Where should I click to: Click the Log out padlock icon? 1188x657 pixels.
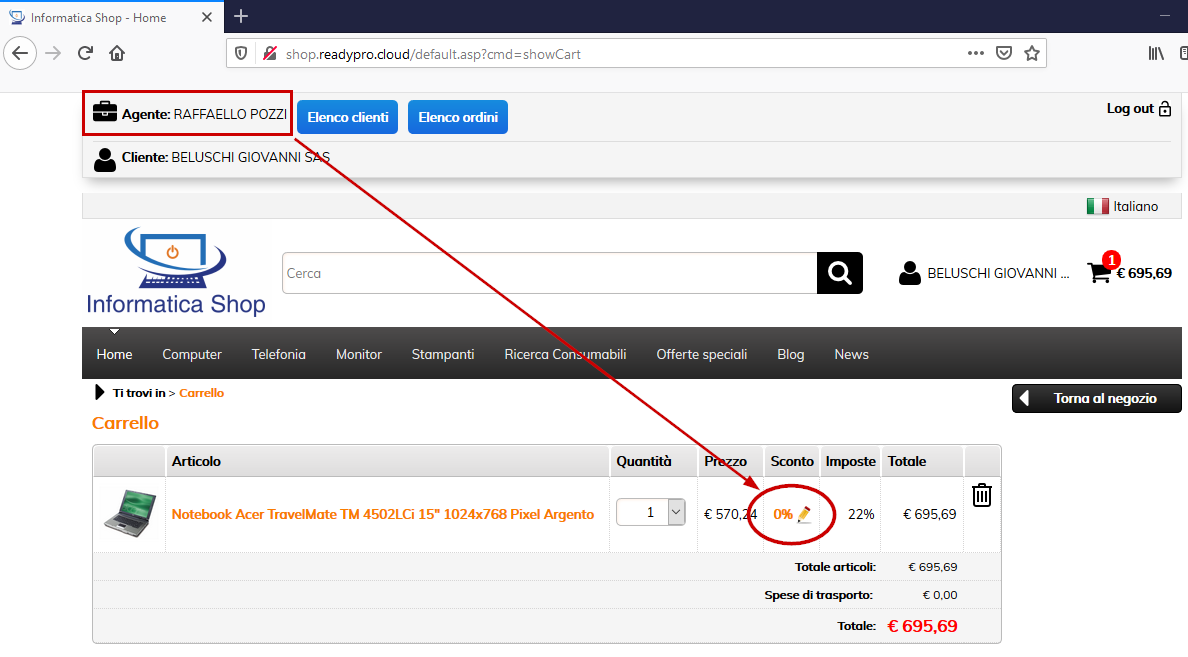point(1165,109)
